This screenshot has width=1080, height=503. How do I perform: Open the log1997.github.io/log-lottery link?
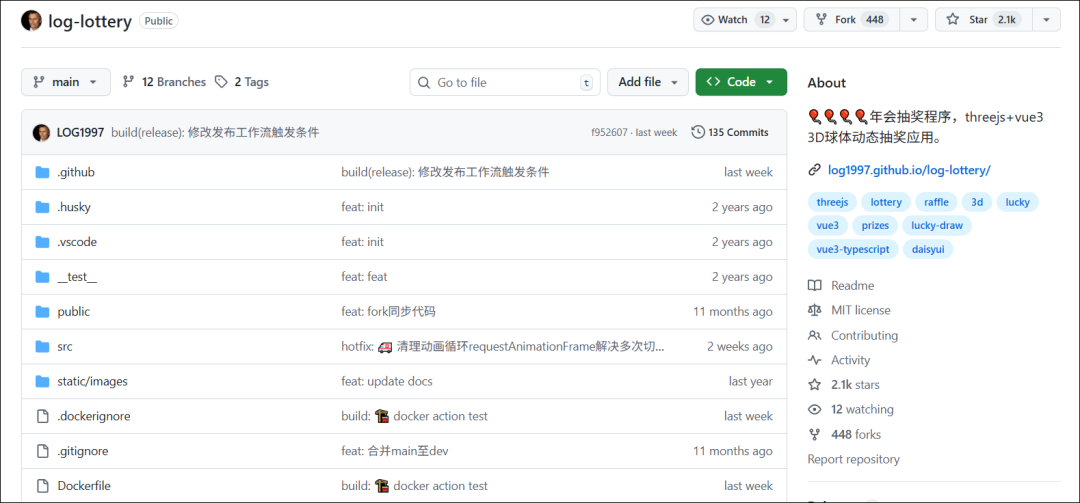909,170
